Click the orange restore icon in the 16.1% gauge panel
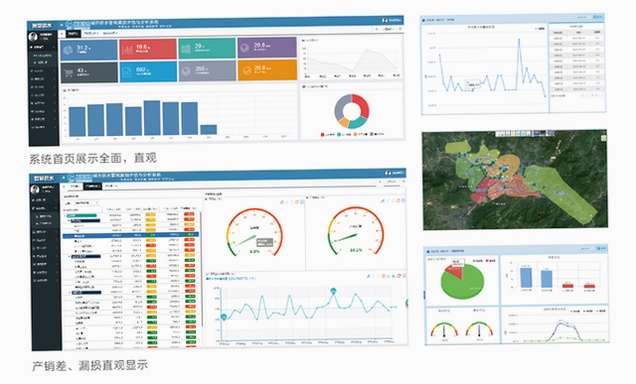 pos(398,201)
